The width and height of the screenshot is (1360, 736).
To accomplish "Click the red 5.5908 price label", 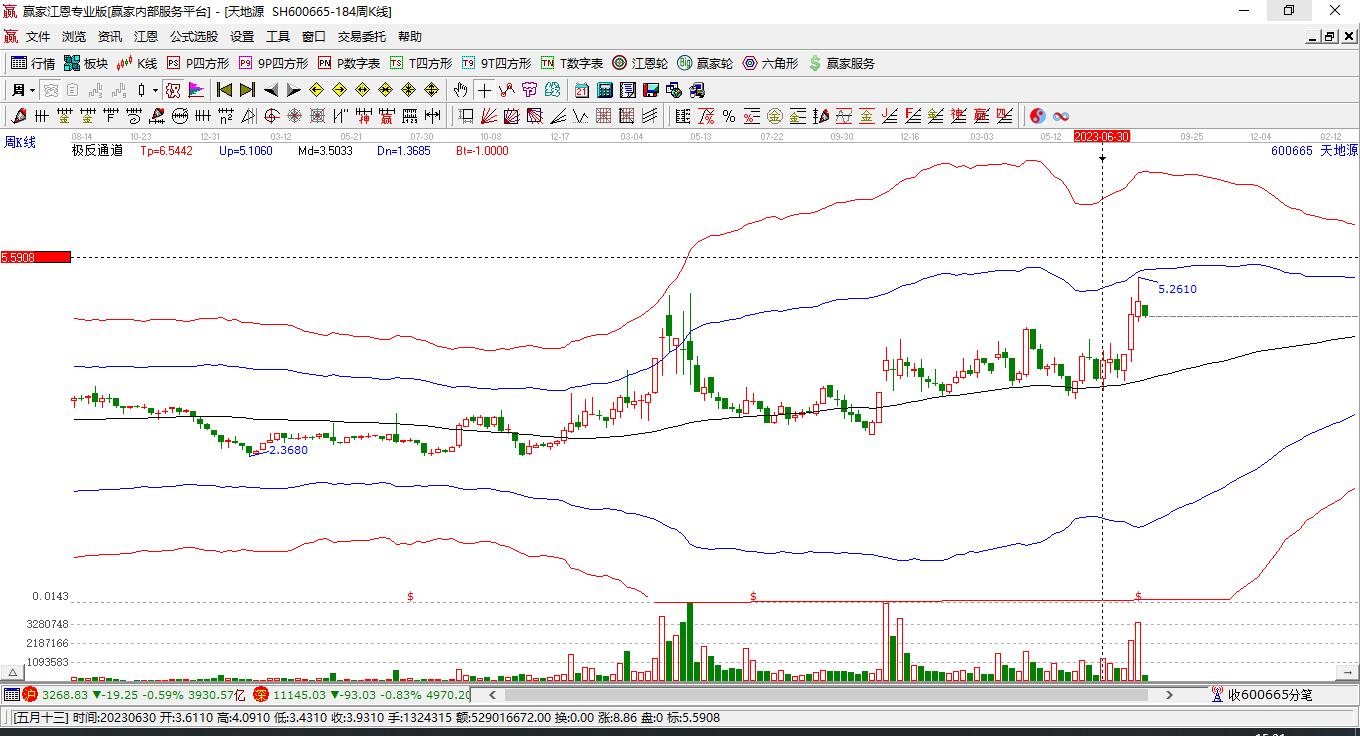I will tap(35, 257).
